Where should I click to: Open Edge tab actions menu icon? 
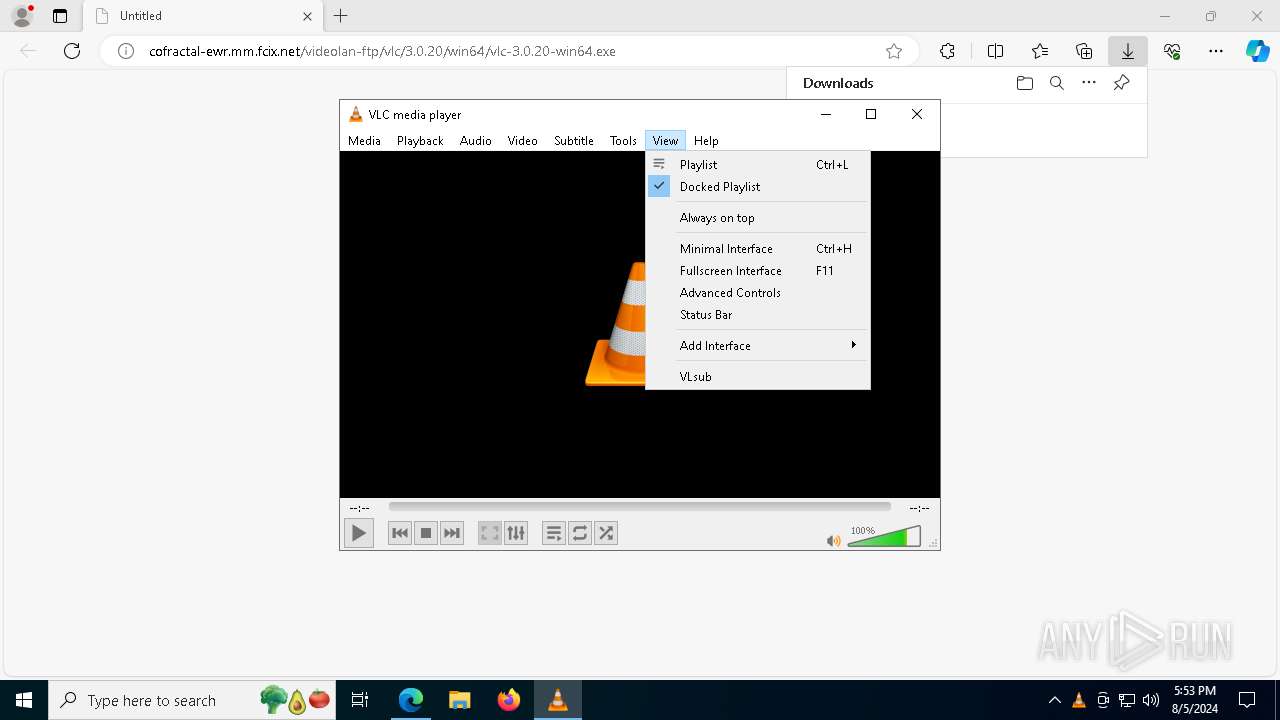point(60,16)
